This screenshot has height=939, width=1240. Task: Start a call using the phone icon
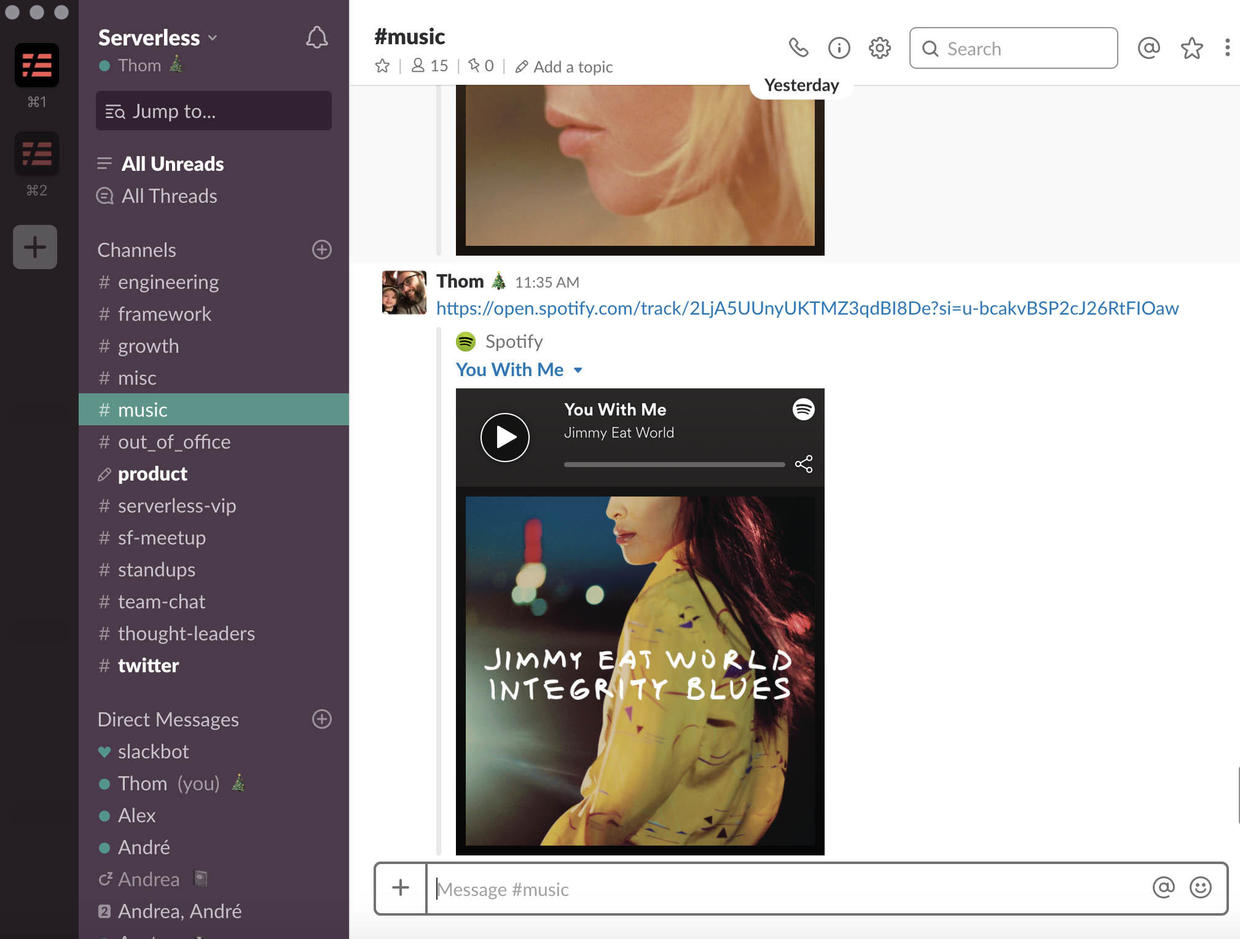[x=798, y=47]
